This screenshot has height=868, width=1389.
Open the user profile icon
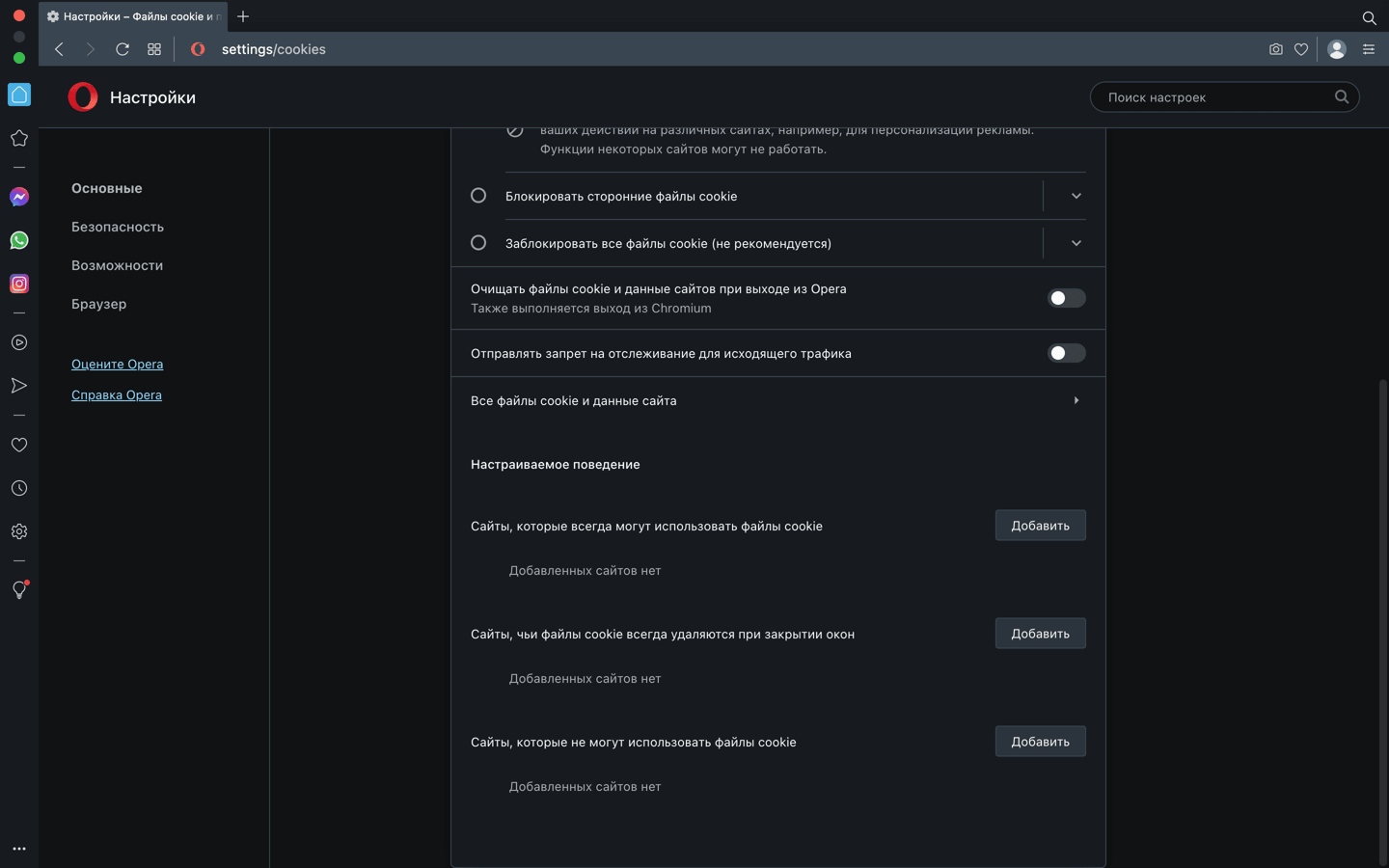pyautogui.click(x=1337, y=49)
